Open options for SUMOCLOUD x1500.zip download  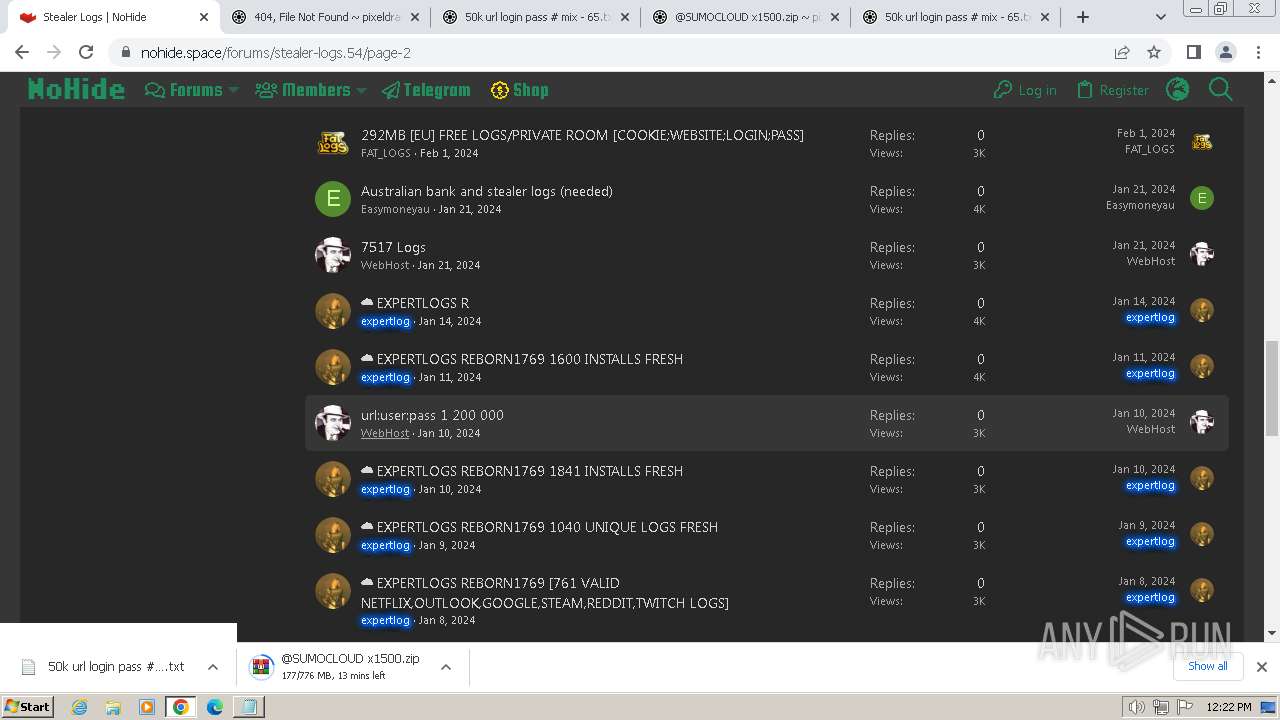[446, 667]
